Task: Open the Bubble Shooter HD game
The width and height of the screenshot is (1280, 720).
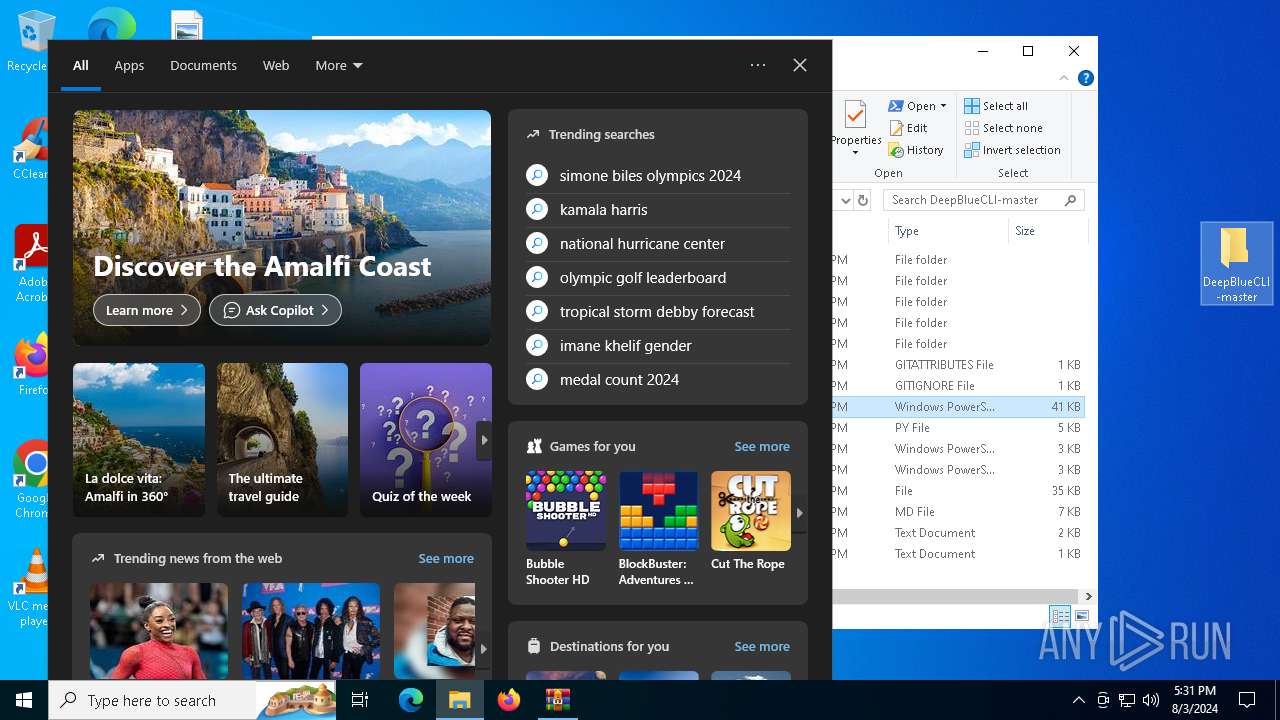Action: click(x=565, y=529)
